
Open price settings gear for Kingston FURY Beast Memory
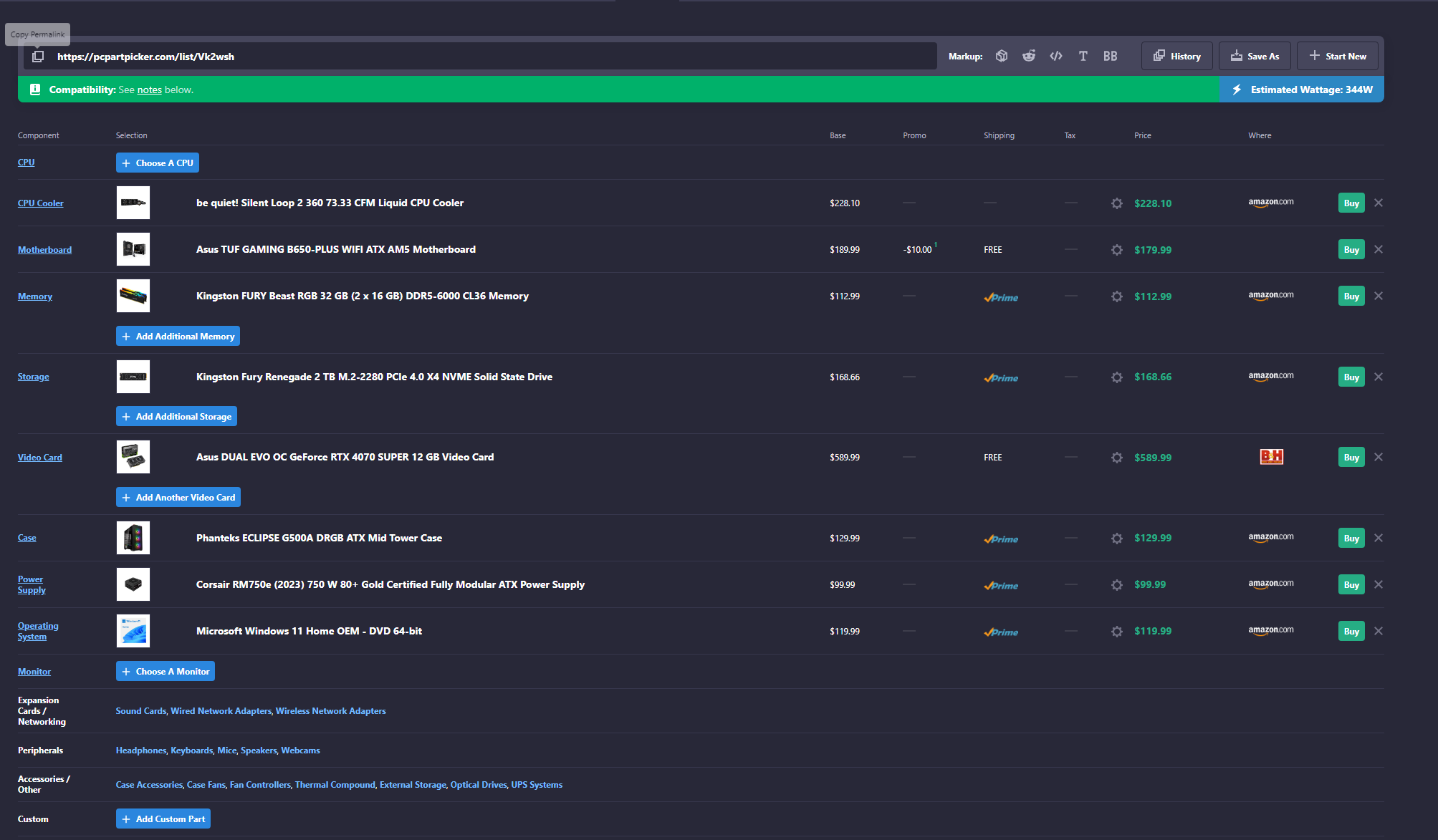[1117, 296]
